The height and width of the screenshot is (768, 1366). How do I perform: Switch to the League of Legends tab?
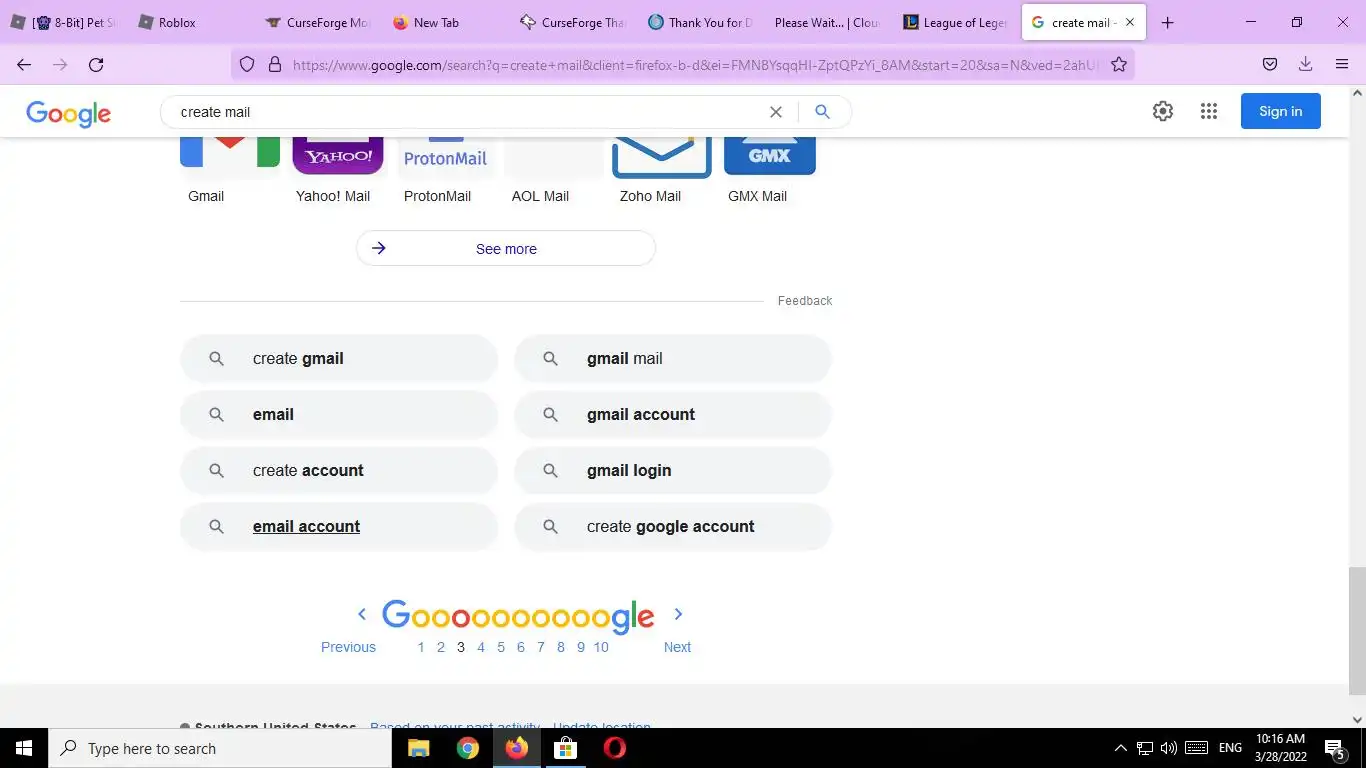955,22
